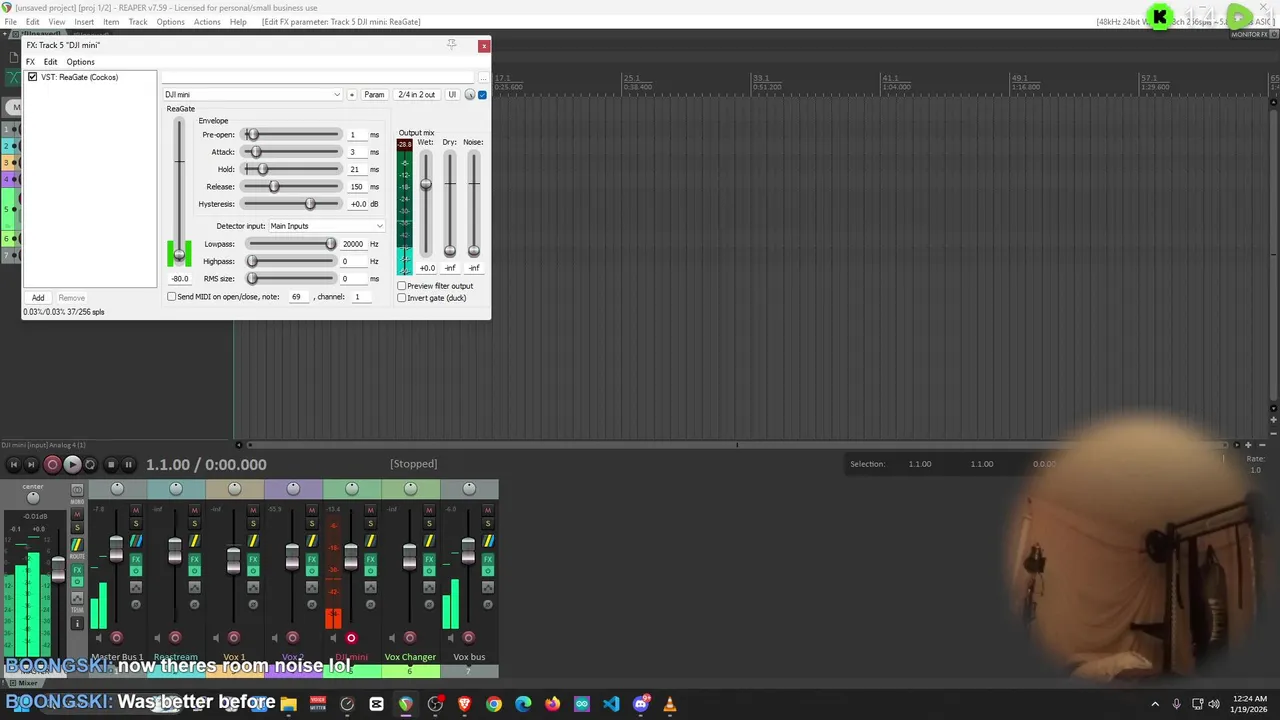
Task: Record-arm the DJI mini track
Action: tap(351, 637)
